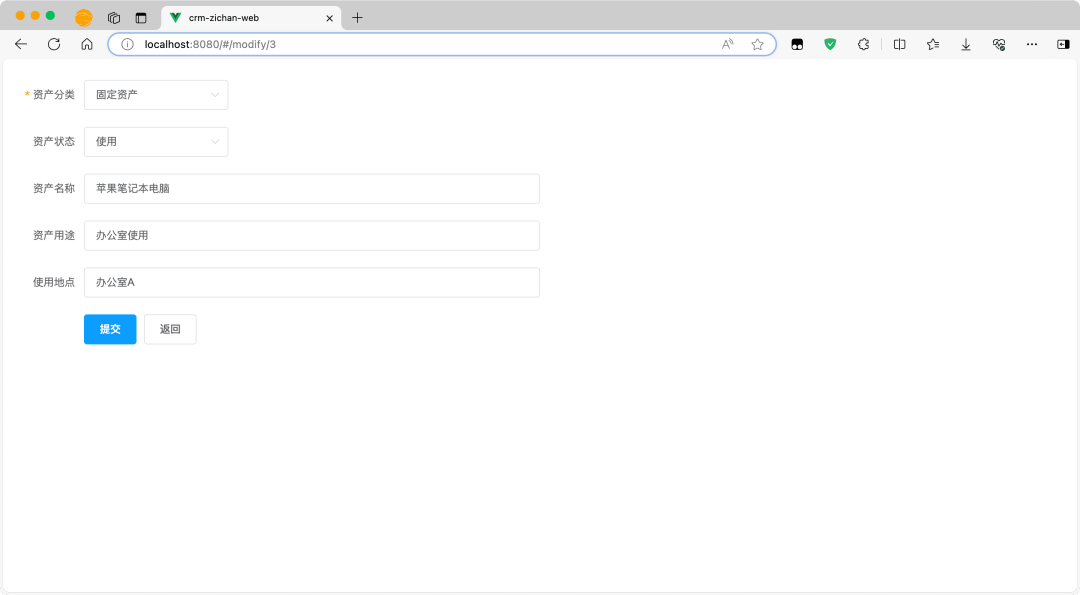Click the macOS yellow minimize window button
Screen dimensions: 1080x595
[35, 16]
